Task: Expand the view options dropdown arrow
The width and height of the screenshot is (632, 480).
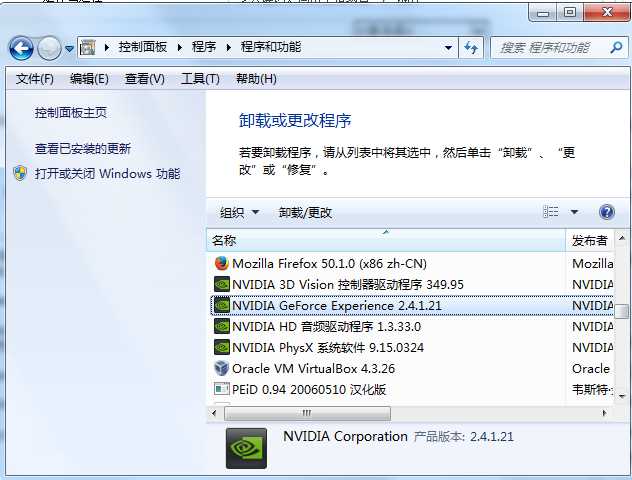Action: [574, 212]
